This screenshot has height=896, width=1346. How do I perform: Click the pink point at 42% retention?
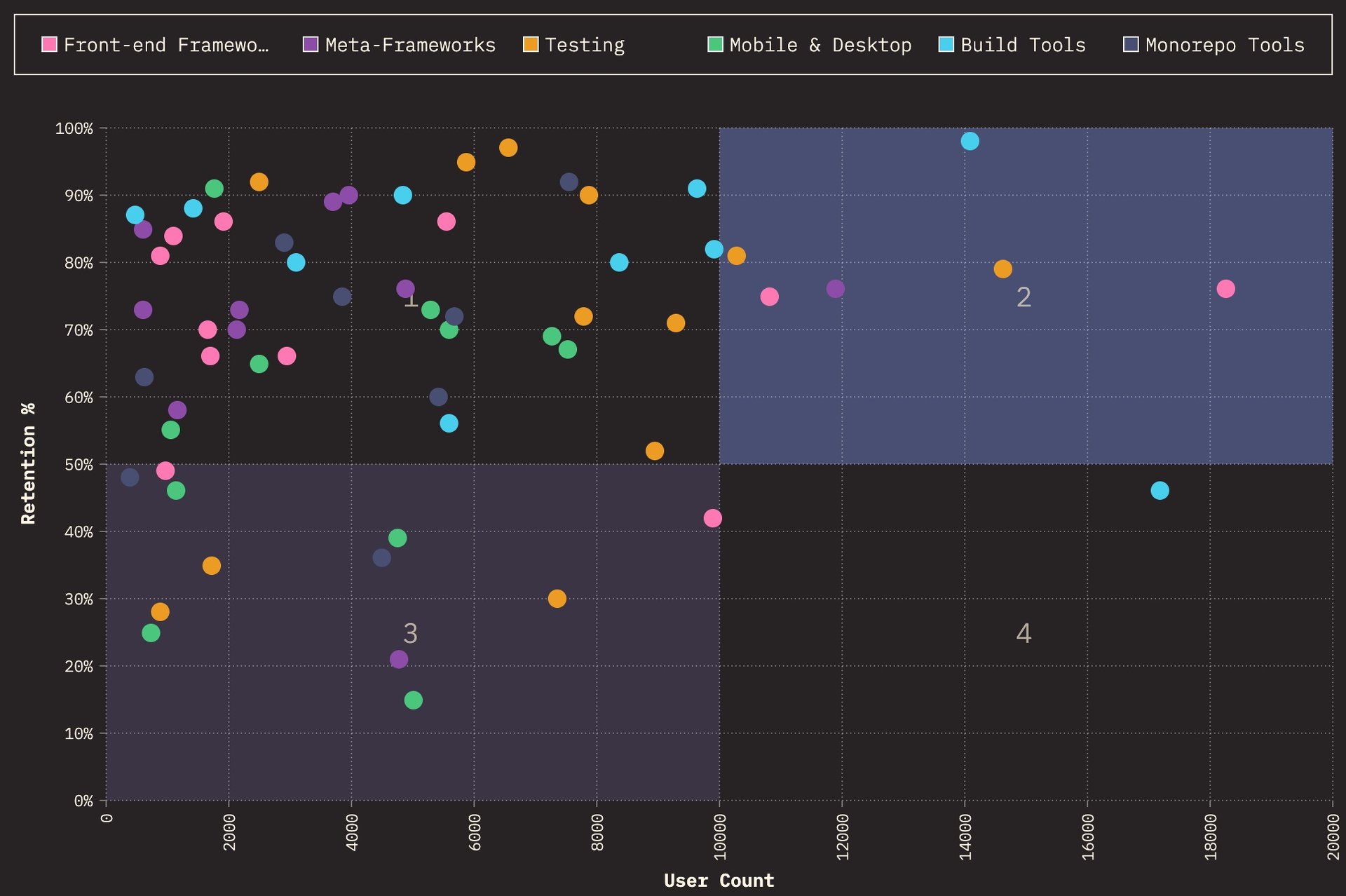pyautogui.click(x=712, y=518)
